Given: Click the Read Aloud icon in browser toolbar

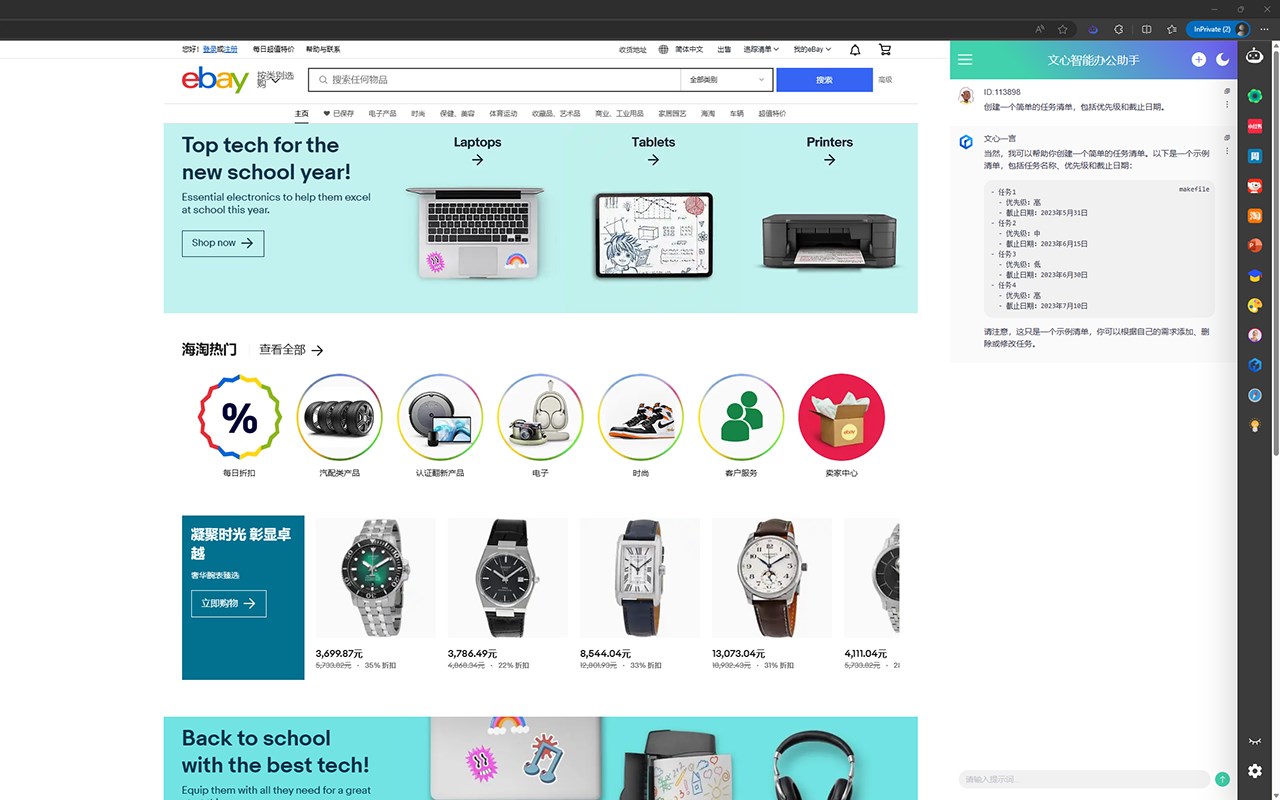Looking at the screenshot, I should tap(1040, 29).
